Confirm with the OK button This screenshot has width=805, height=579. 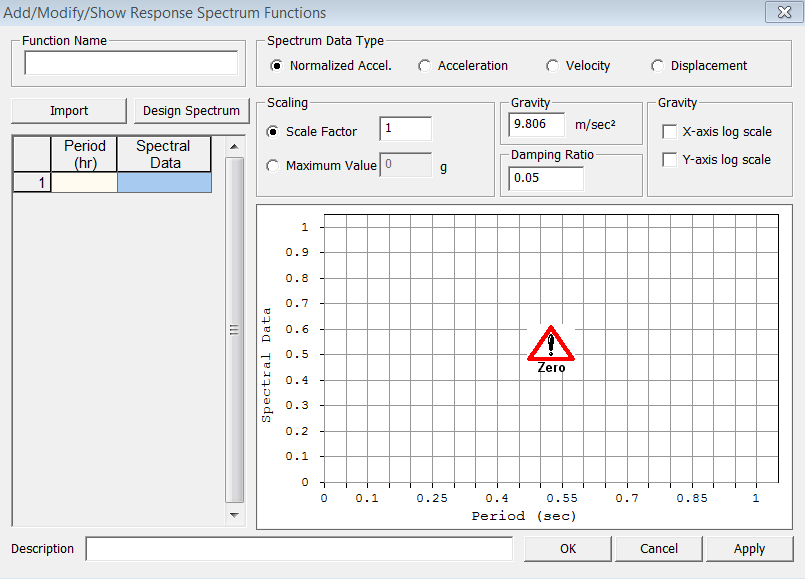(567, 548)
